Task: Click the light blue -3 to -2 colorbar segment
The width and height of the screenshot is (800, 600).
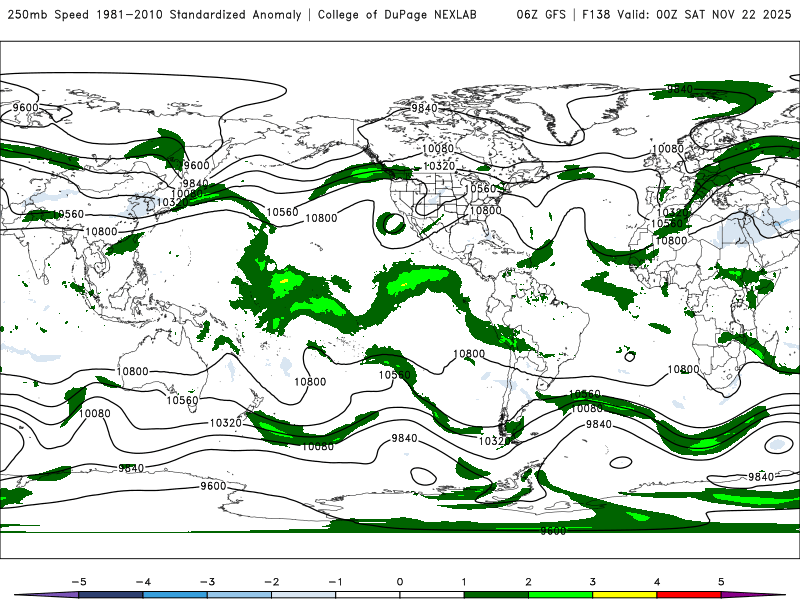Action: [x=239, y=595]
